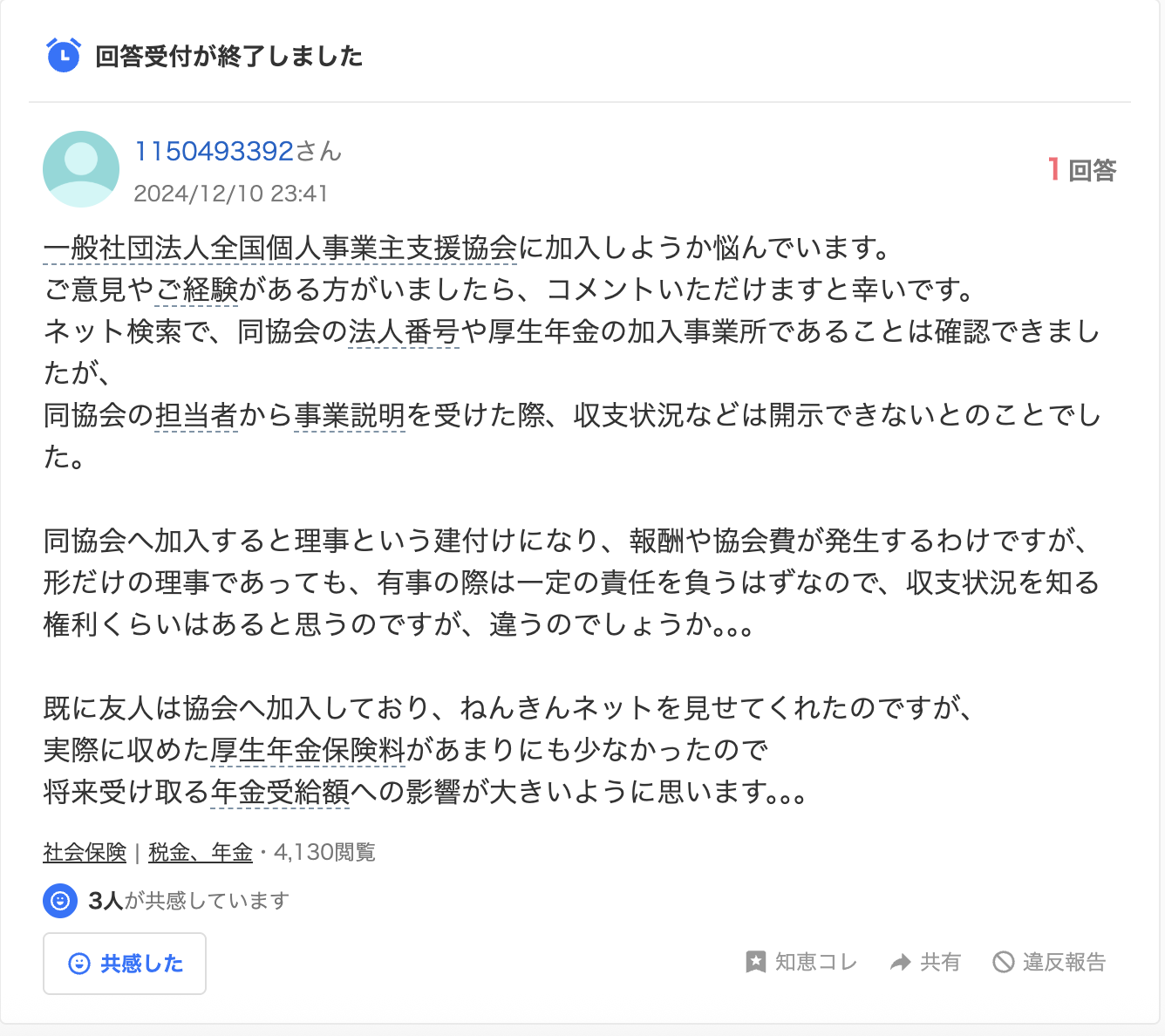Click the alarm clock icon next to 回答受付が終了しました
The width and height of the screenshot is (1165, 1036).
(x=62, y=57)
